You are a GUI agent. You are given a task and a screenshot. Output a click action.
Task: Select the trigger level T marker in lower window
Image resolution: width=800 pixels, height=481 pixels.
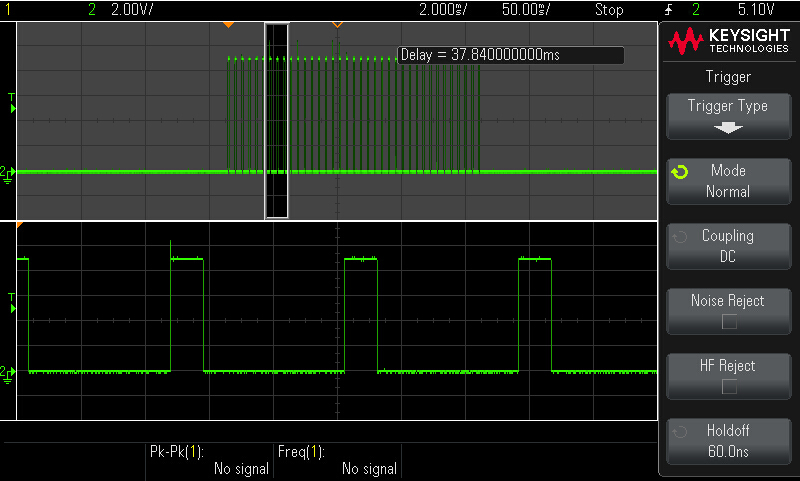pos(11,303)
